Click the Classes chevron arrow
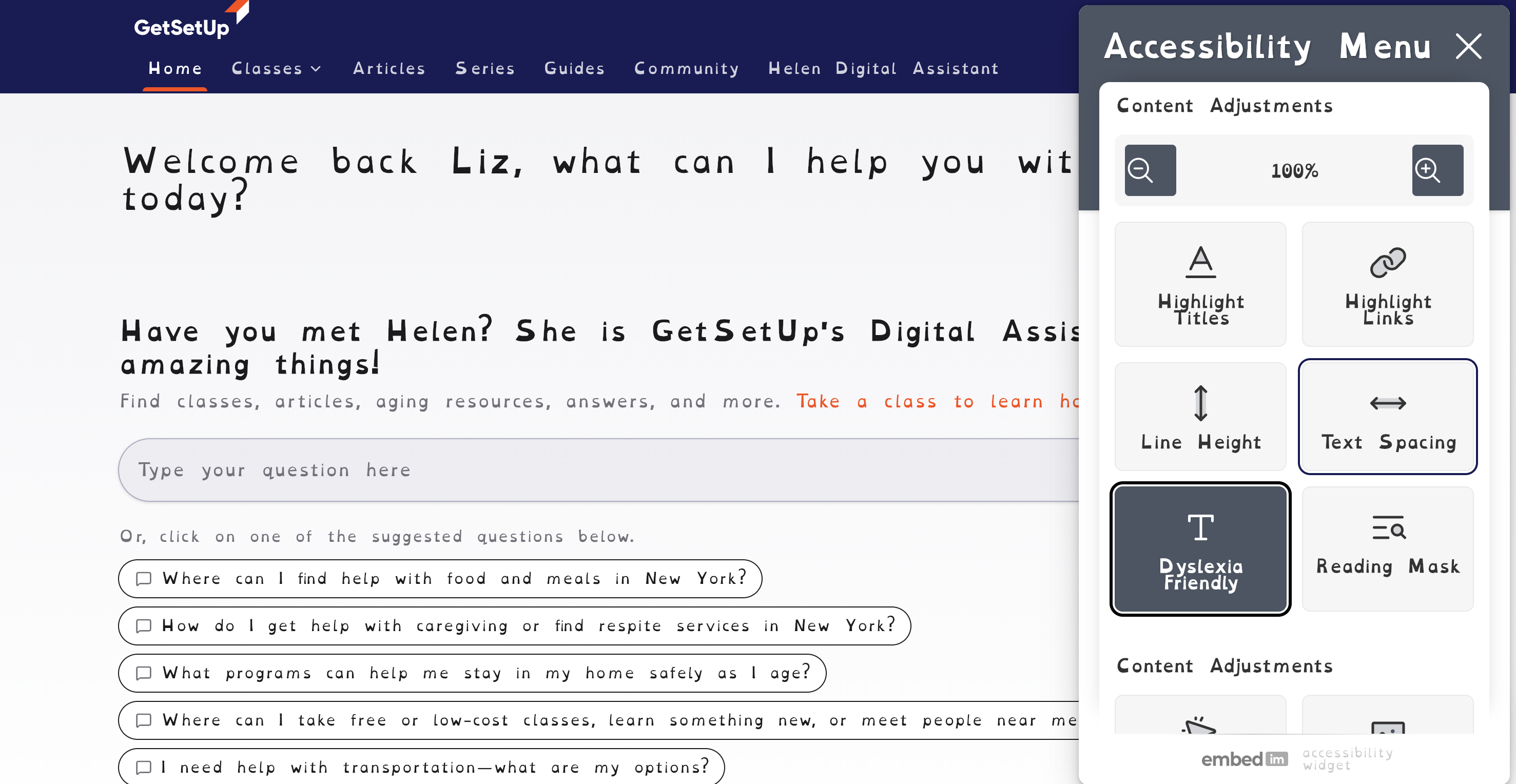This screenshot has height=784, width=1516. [316, 69]
